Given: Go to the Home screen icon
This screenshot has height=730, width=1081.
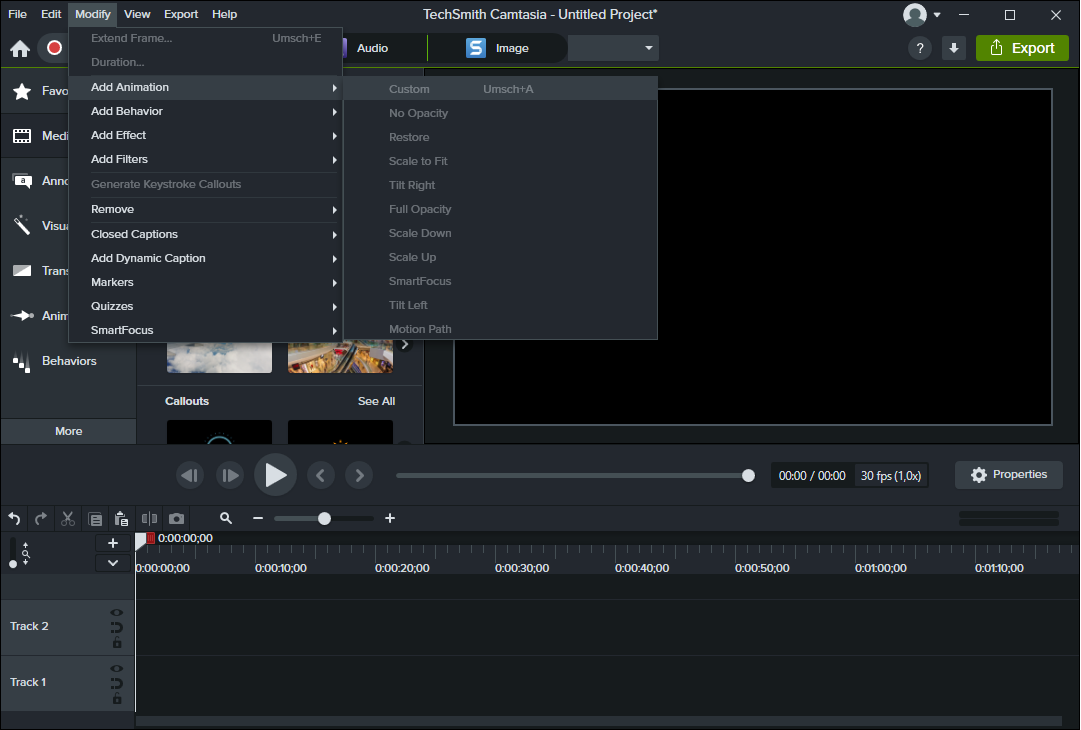Looking at the screenshot, I should pyautogui.click(x=20, y=48).
